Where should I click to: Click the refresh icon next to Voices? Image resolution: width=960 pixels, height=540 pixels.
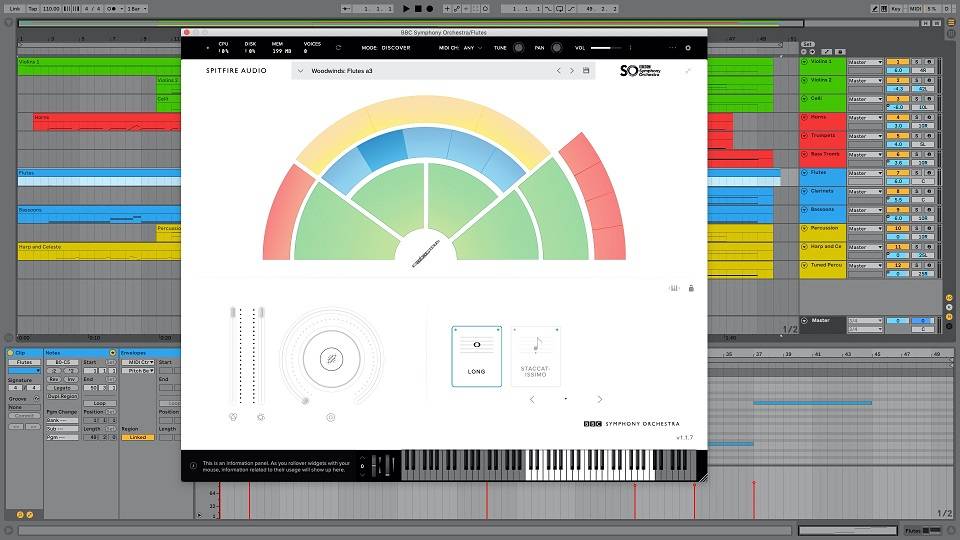point(337,48)
